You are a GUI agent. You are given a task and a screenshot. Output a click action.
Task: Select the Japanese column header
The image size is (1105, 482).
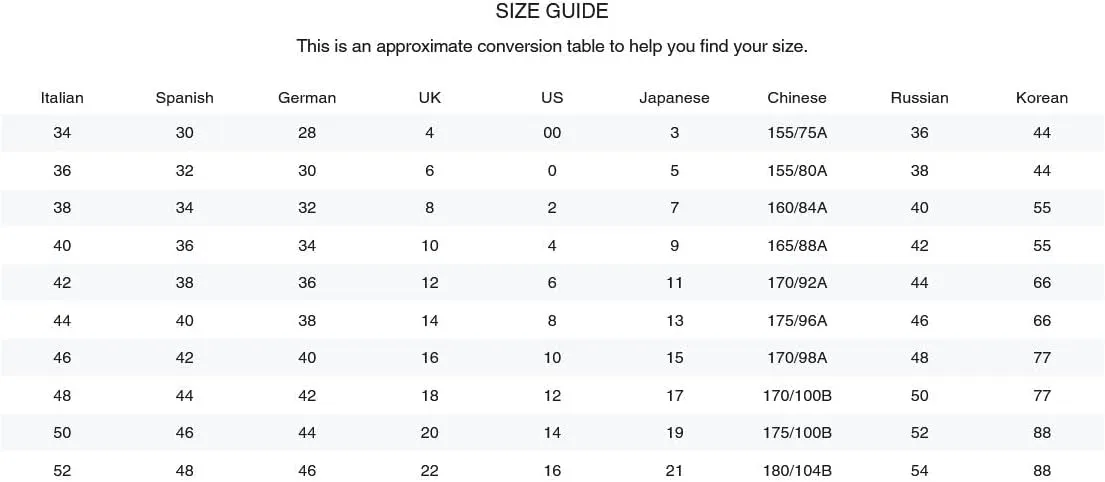pyautogui.click(x=674, y=98)
